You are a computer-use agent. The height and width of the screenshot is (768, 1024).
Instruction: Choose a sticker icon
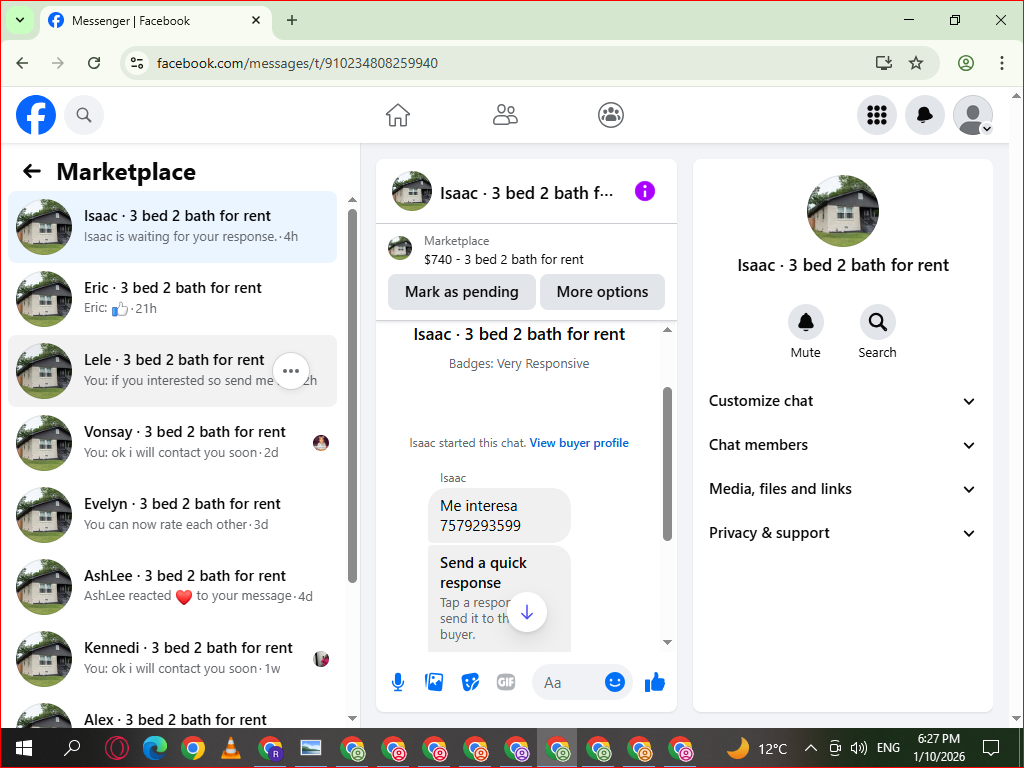[x=470, y=682]
